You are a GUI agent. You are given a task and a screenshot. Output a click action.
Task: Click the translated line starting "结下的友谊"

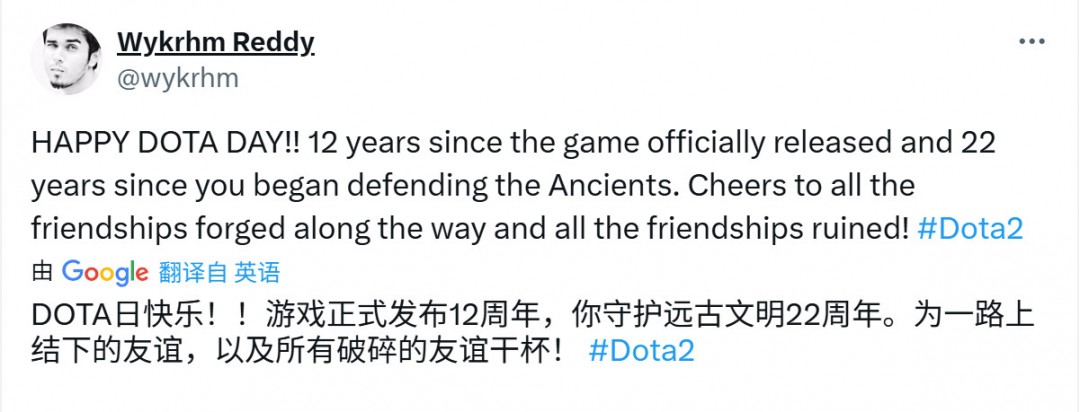(x=300, y=352)
